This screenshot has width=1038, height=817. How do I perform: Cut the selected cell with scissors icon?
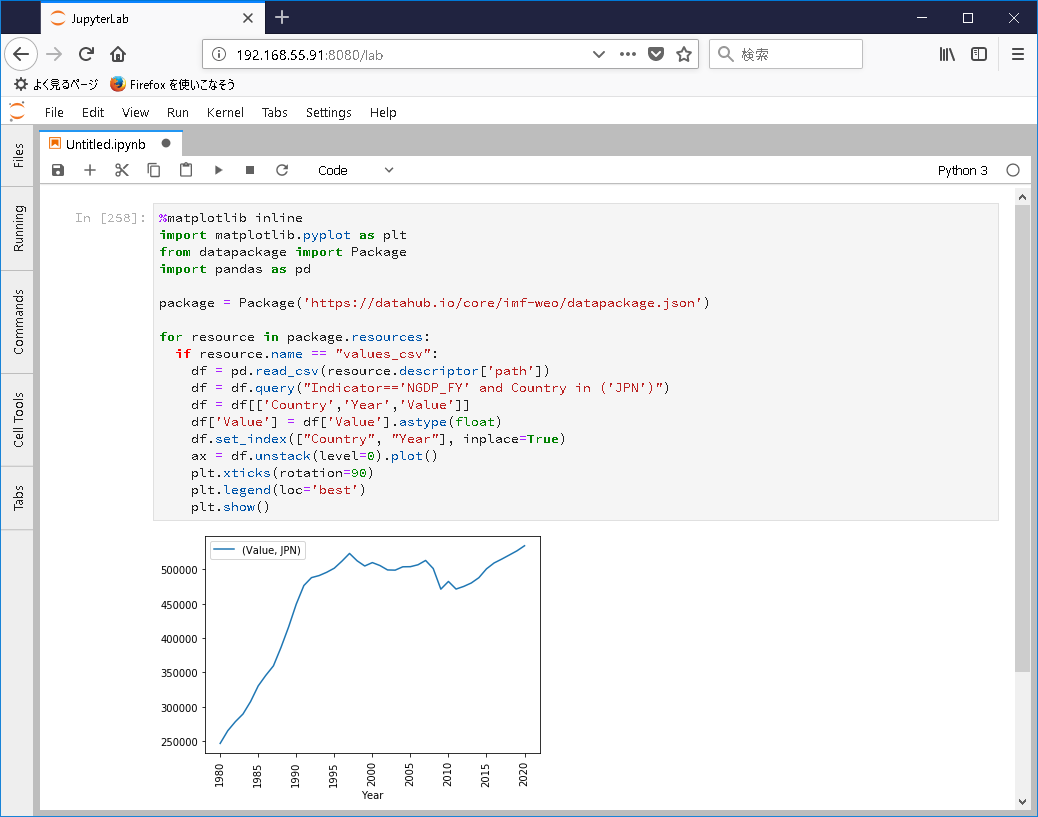click(x=122, y=170)
